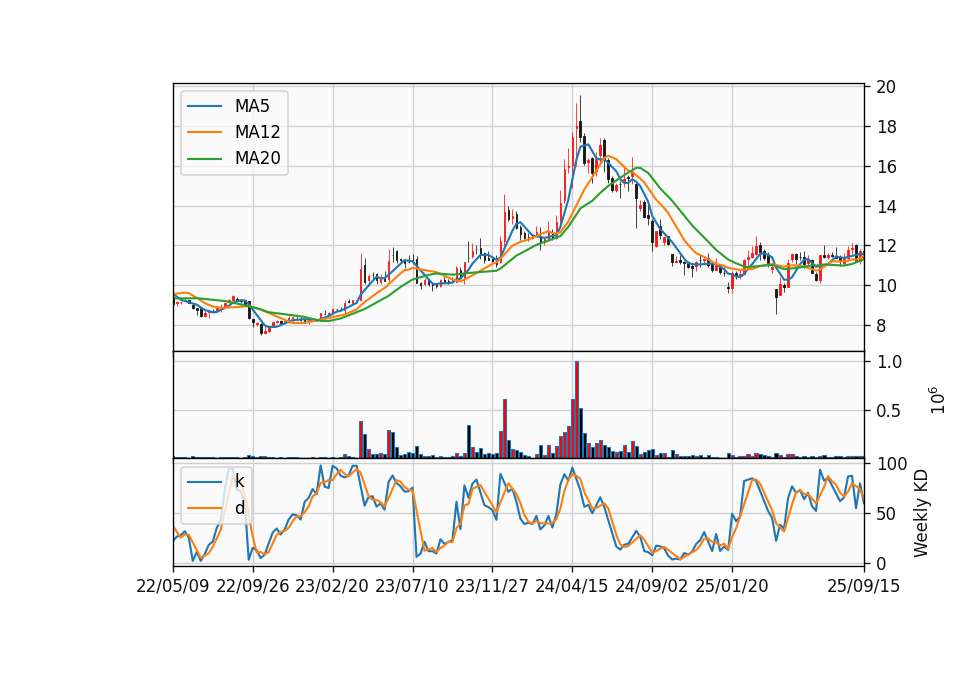960x690 pixels.
Task: Click the volume axis value 1.0
Action: (x=890, y=362)
